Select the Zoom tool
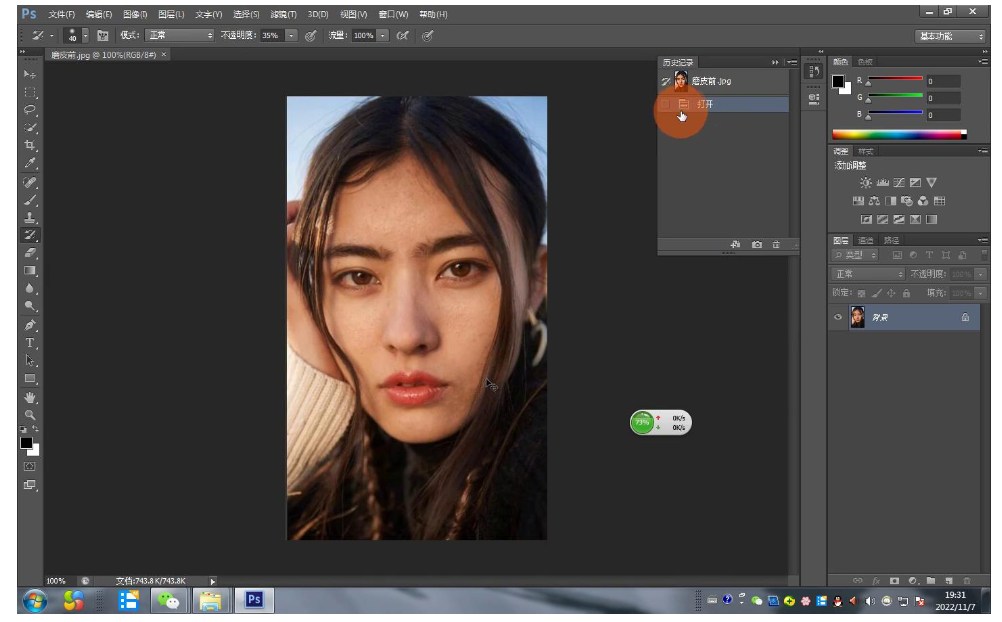The width and height of the screenshot is (1002, 622). (x=29, y=415)
